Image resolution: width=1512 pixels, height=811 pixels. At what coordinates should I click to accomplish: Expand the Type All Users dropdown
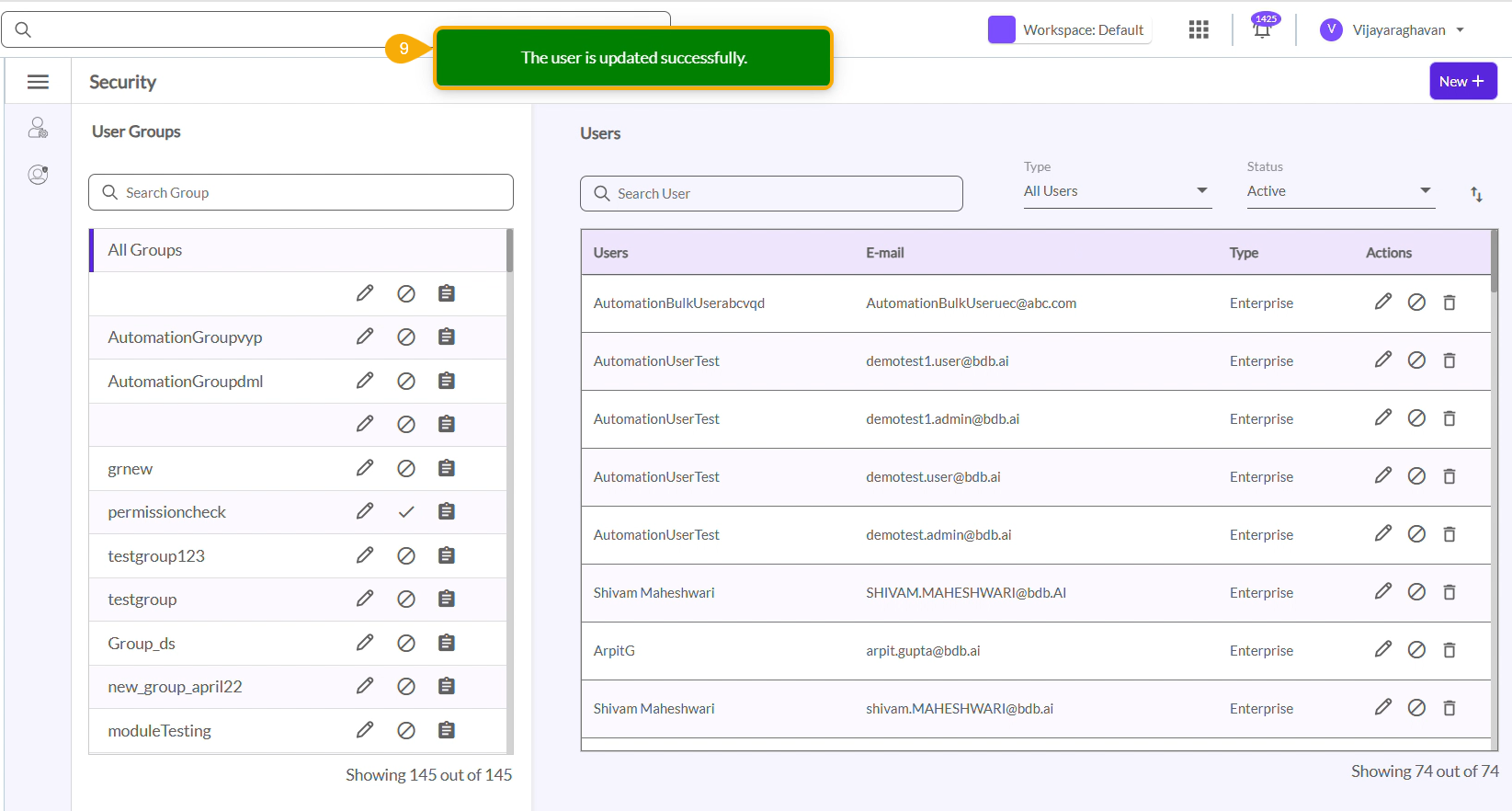coord(1117,191)
